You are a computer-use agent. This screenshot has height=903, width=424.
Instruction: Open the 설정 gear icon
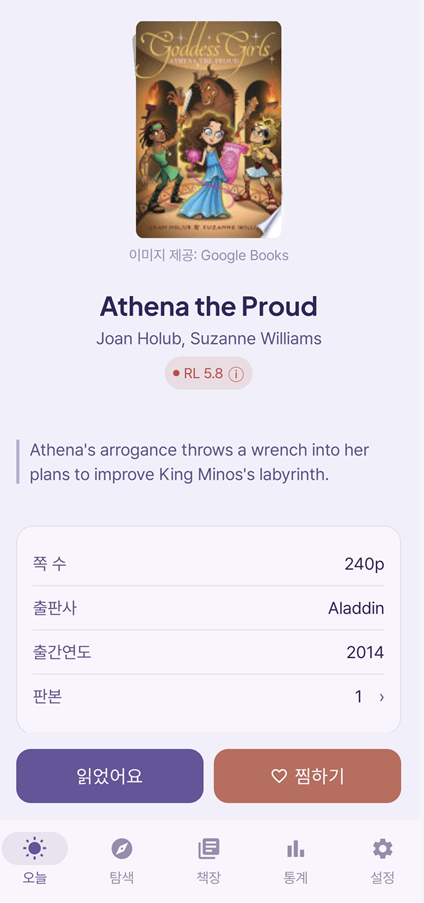pyautogui.click(x=383, y=848)
